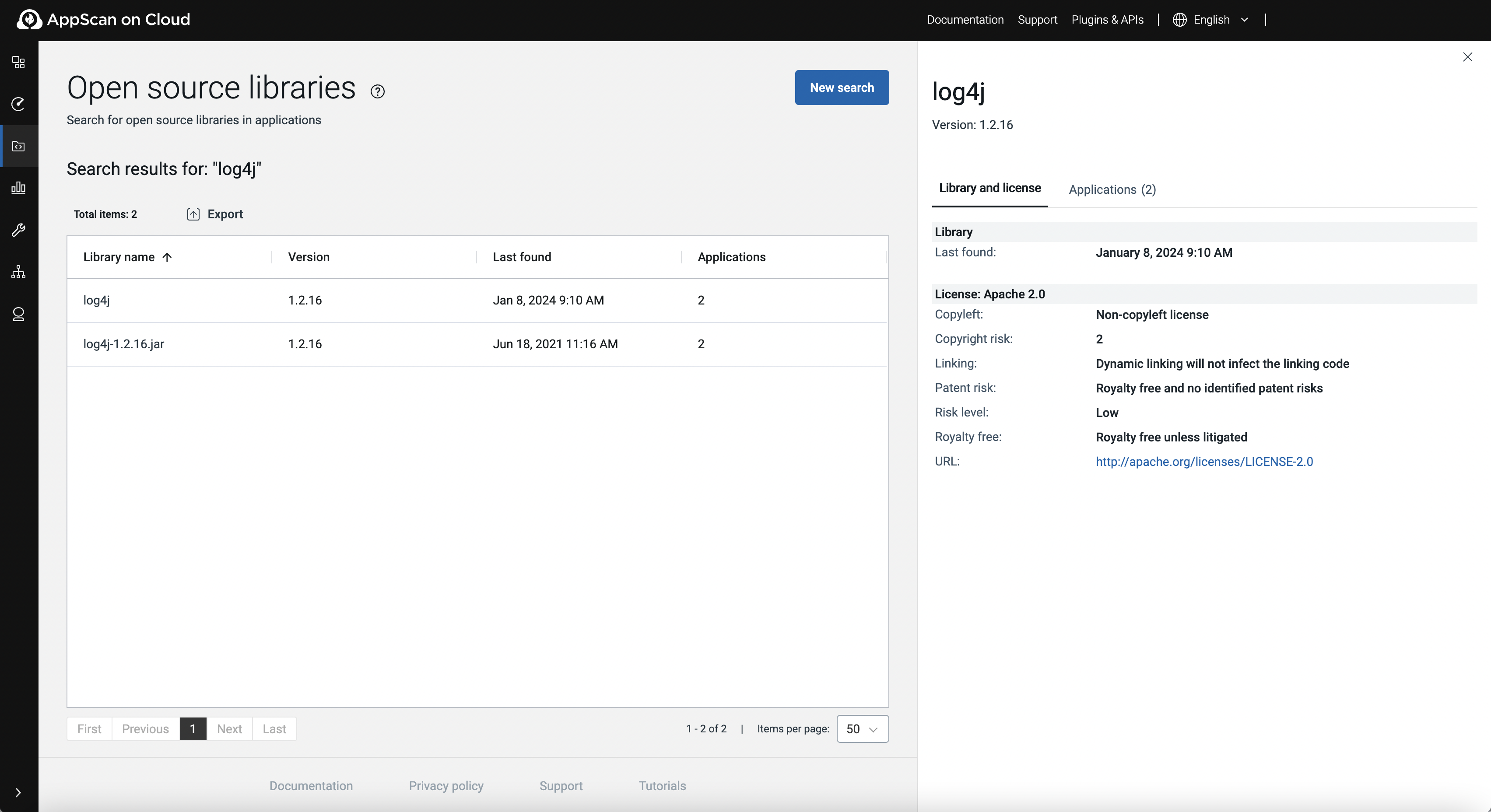Open the dashboard icon in the sidebar

point(18,62)
